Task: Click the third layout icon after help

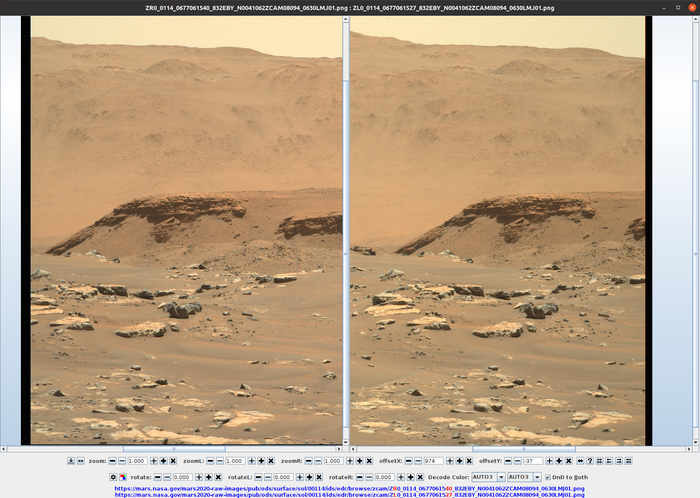Action: point(619,461)
